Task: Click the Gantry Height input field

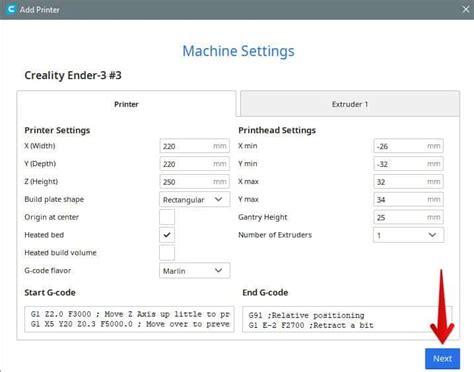Action: [x=408, y=217]
